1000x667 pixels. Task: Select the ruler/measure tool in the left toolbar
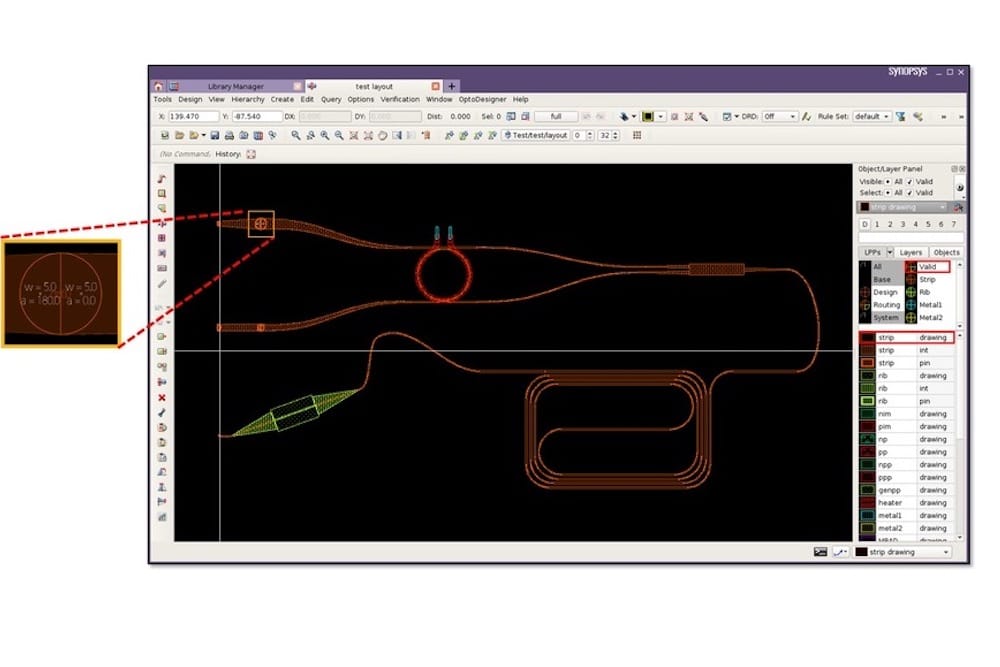coord(163,283)
